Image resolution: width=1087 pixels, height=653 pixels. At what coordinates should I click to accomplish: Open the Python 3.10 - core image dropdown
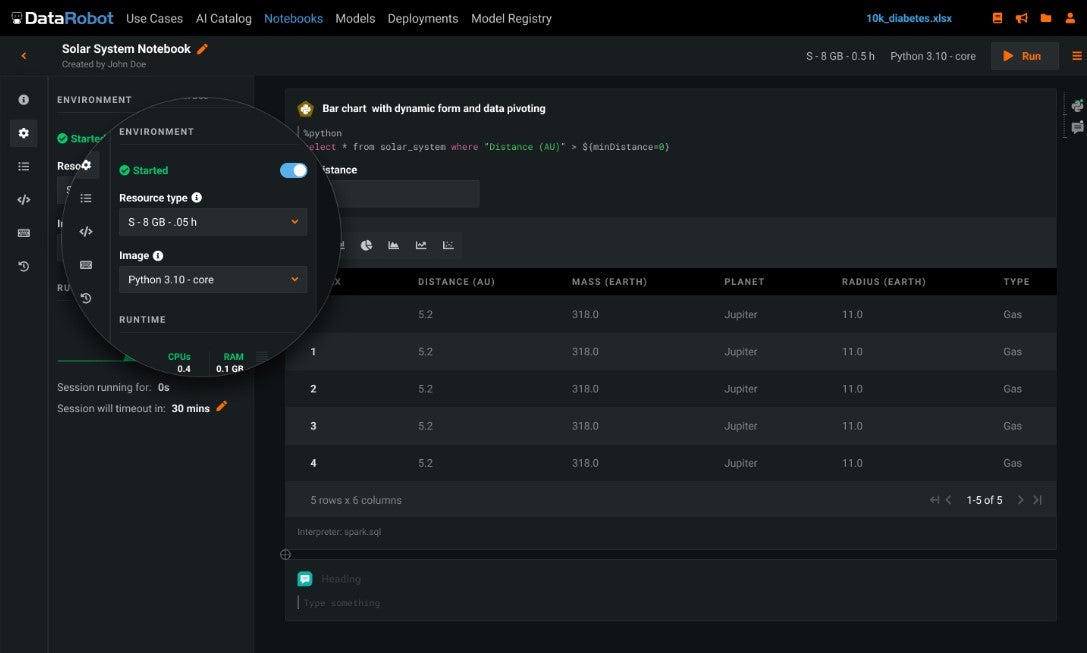pyautogui.click(x=213, y=279)
